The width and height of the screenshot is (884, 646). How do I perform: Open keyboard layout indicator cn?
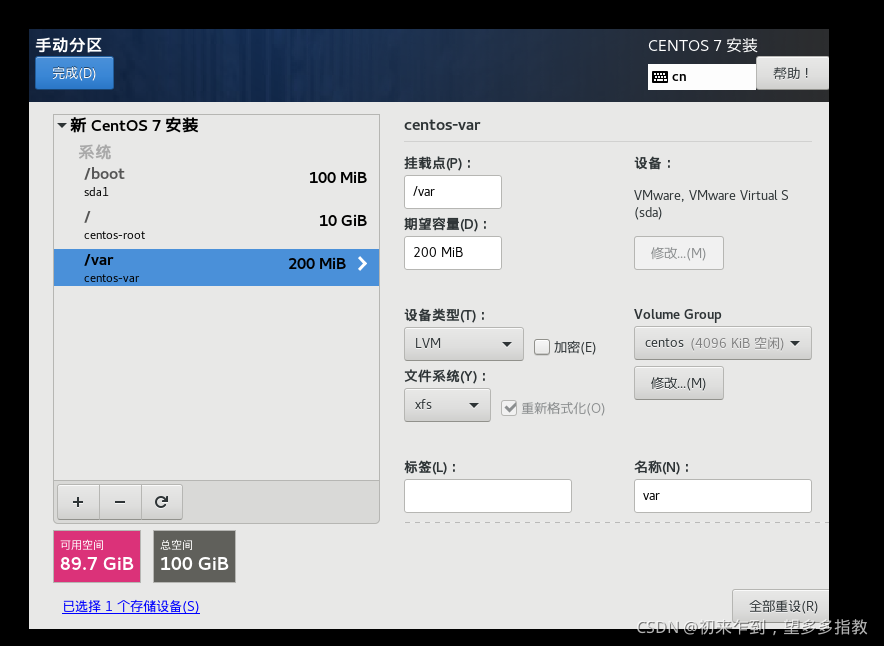click(x=701, y=77)
